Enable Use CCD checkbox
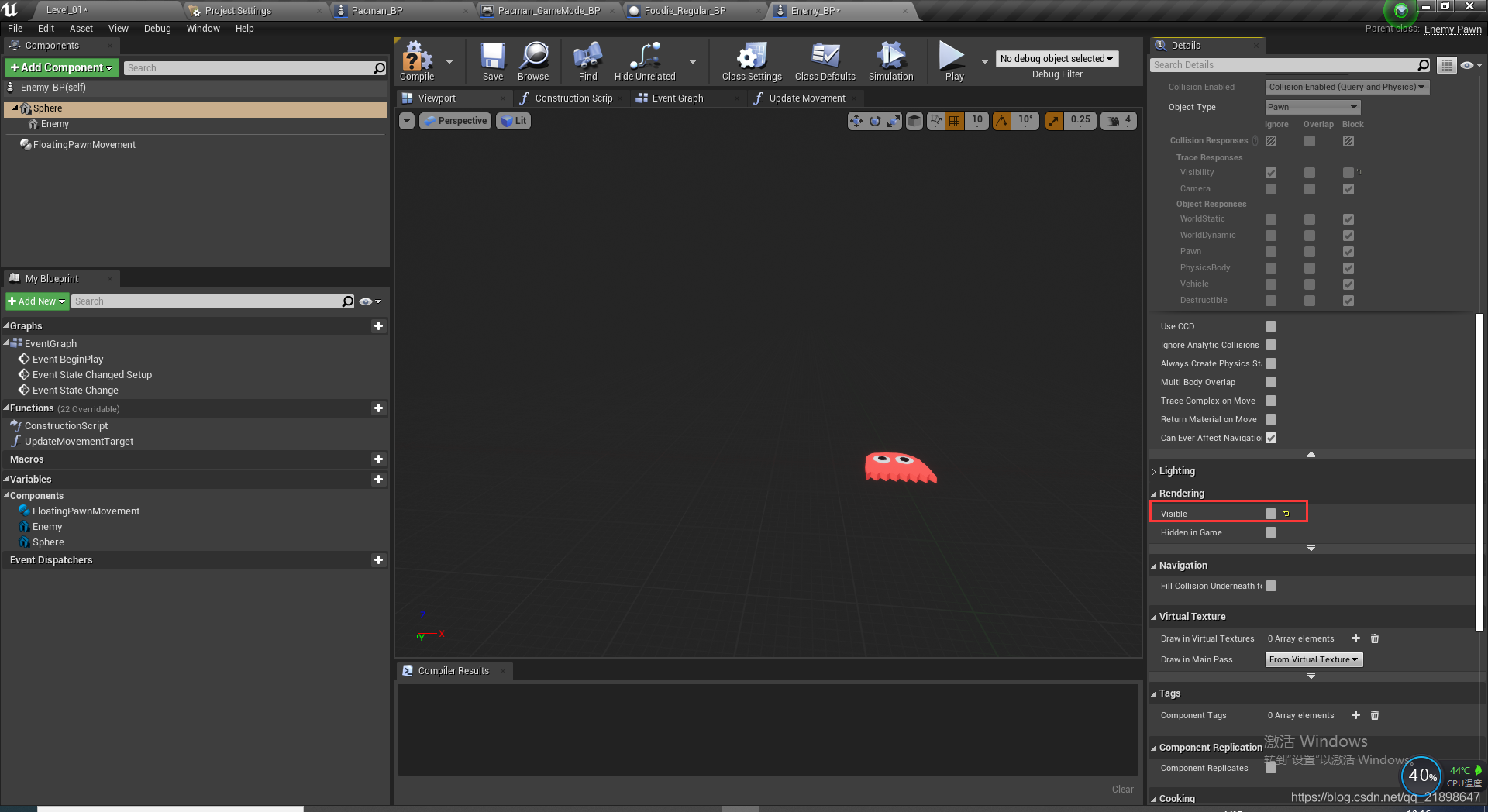Image resolution: width=1488 pixels, height=812 pixels. click(1271, 326)
